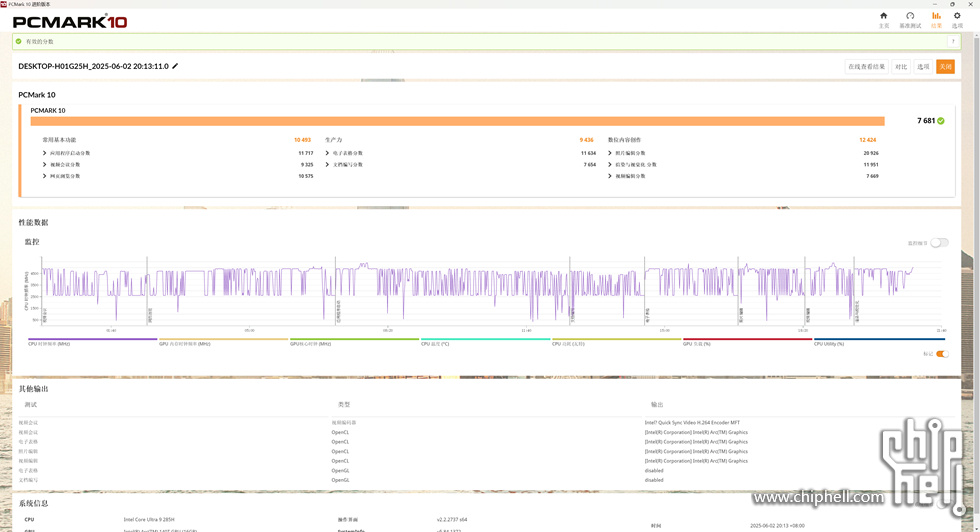Click the Video Editing value 7 669
This screenshot has width=980, height=532.
pyautogui.click(x=872, y=176)
